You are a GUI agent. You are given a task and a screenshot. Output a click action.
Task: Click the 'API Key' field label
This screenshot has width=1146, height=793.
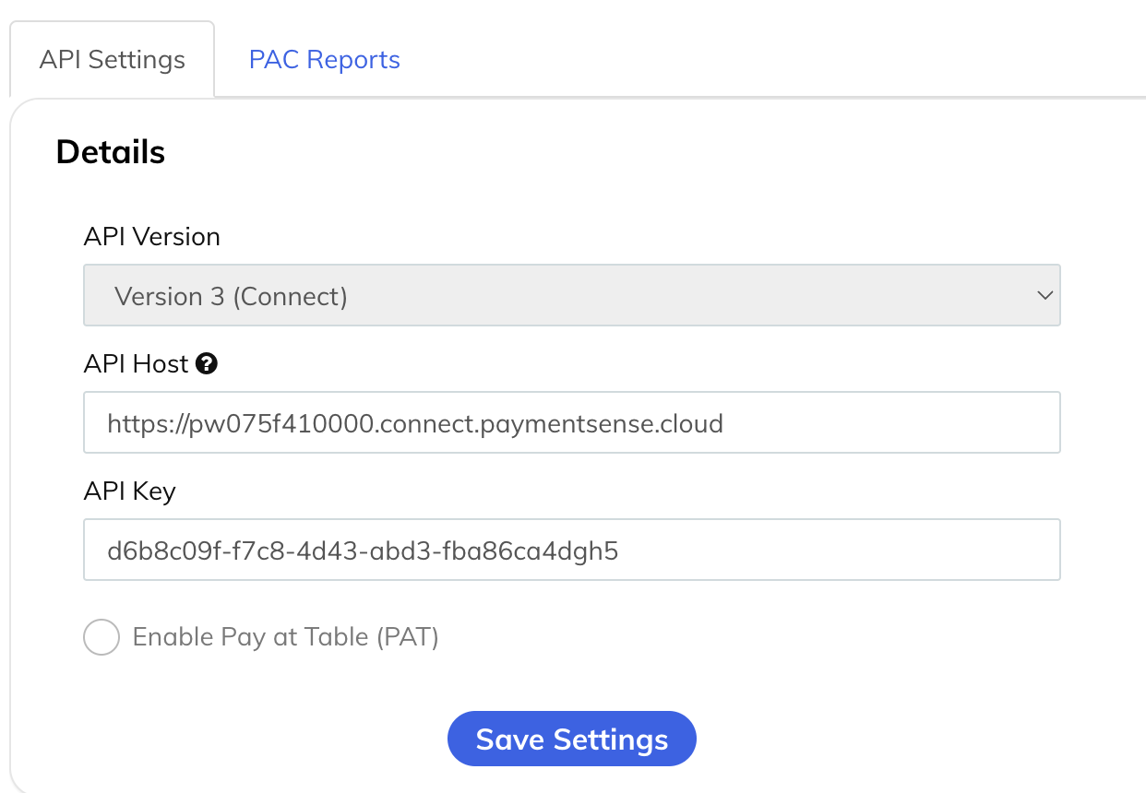click(x=130, y=491)
